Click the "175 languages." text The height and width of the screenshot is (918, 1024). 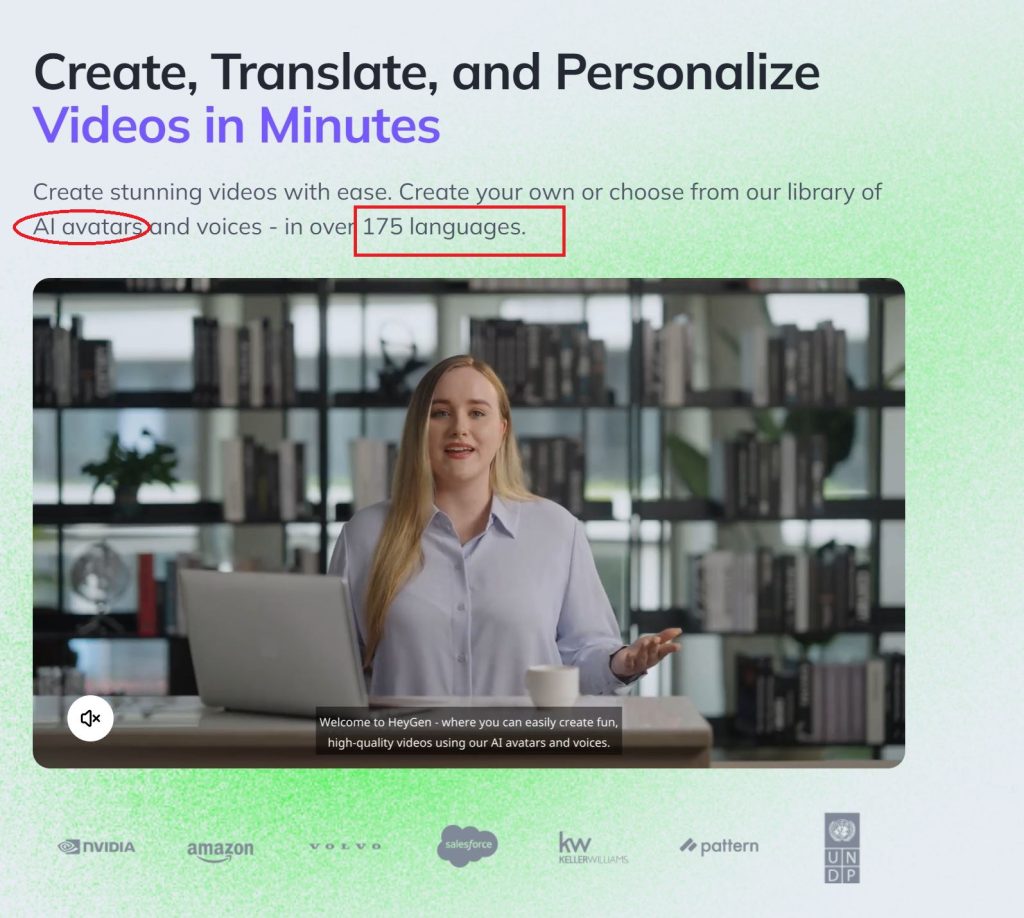pyautogui.click(x=444, y=227)
